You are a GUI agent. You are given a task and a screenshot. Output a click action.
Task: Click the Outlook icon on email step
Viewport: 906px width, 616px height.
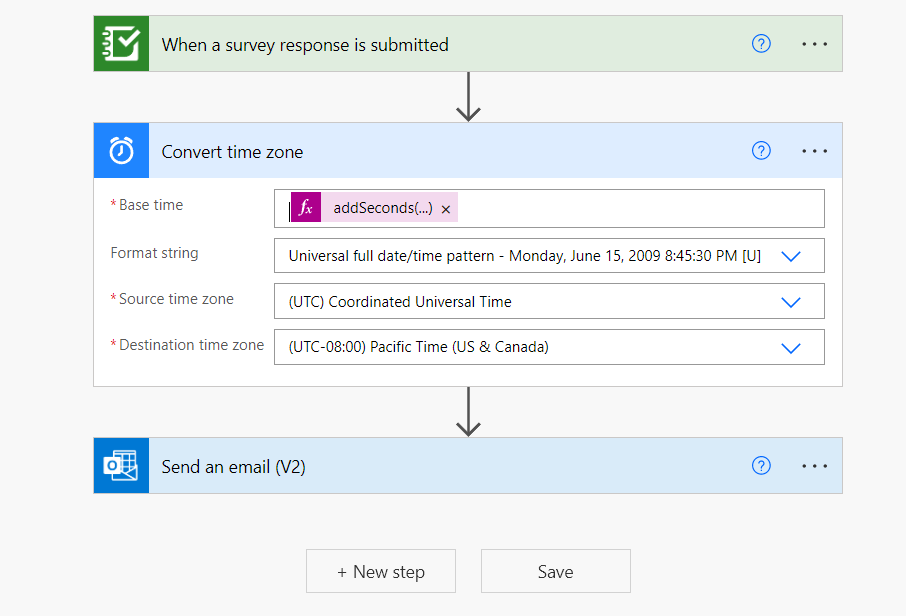click(121, 466)
